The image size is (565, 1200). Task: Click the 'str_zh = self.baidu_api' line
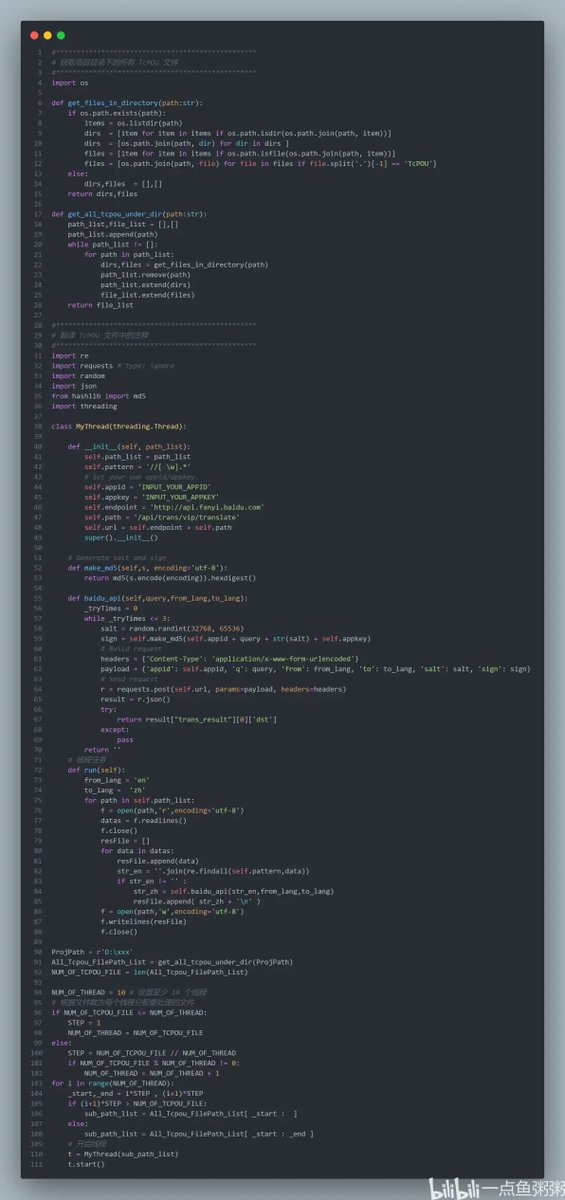pyautogui.click(x=233, y=893)
